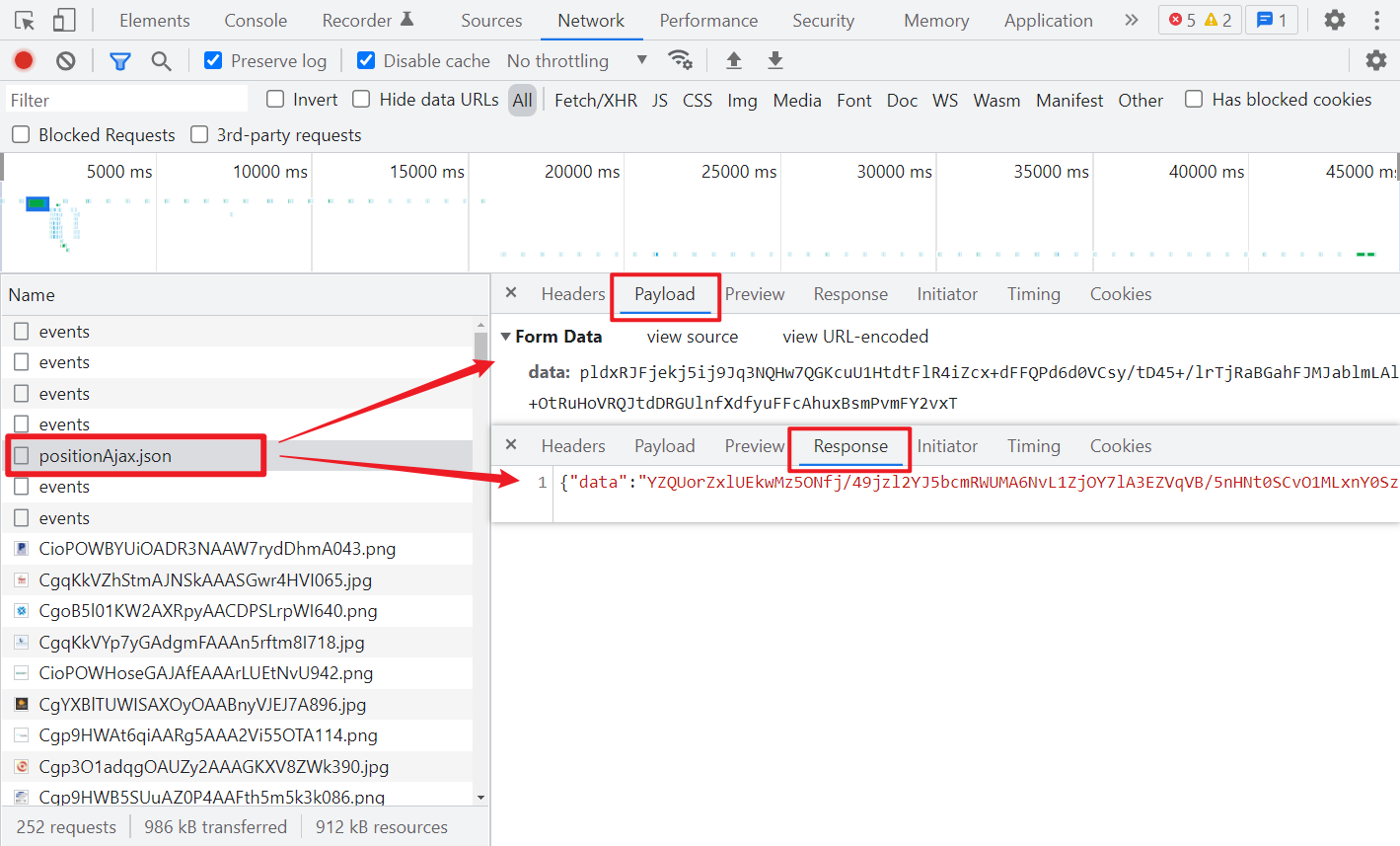
Task: Click the Filter text field
Action: 126,100
